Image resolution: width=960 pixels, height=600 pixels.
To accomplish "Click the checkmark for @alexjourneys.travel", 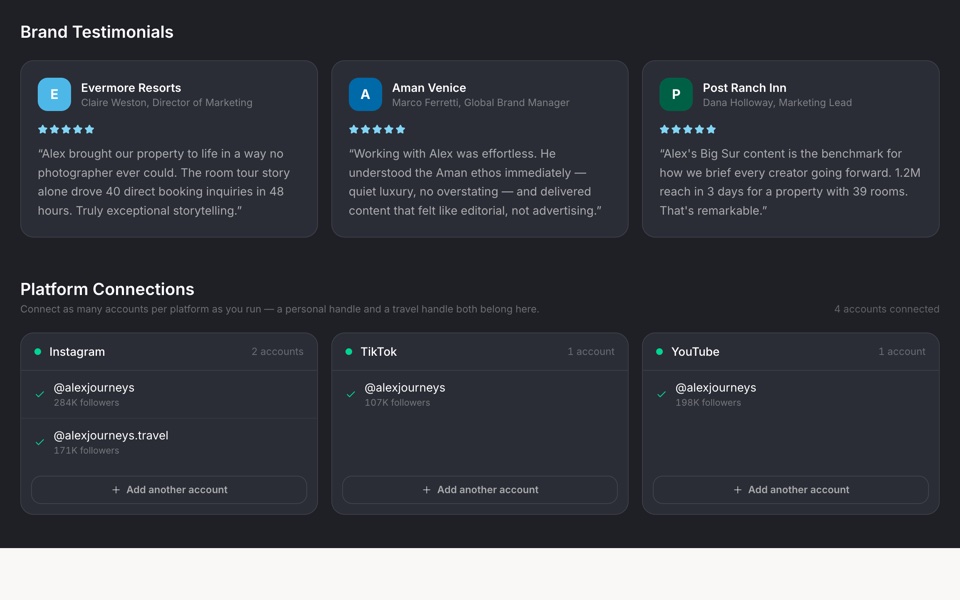I will click(x=40, y=442).
